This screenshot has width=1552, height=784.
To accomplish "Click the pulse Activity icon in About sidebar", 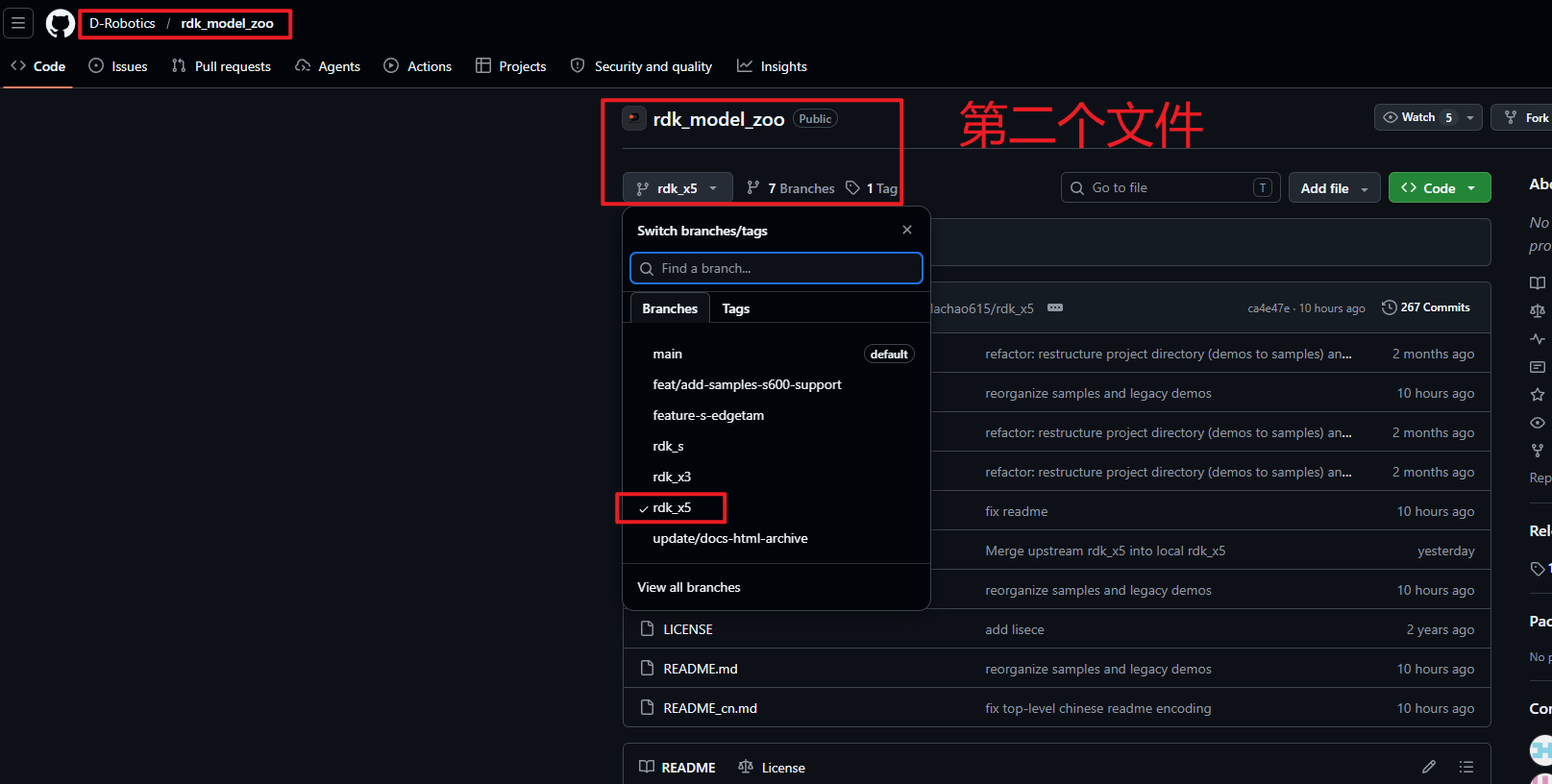I will pos(1538,338).
